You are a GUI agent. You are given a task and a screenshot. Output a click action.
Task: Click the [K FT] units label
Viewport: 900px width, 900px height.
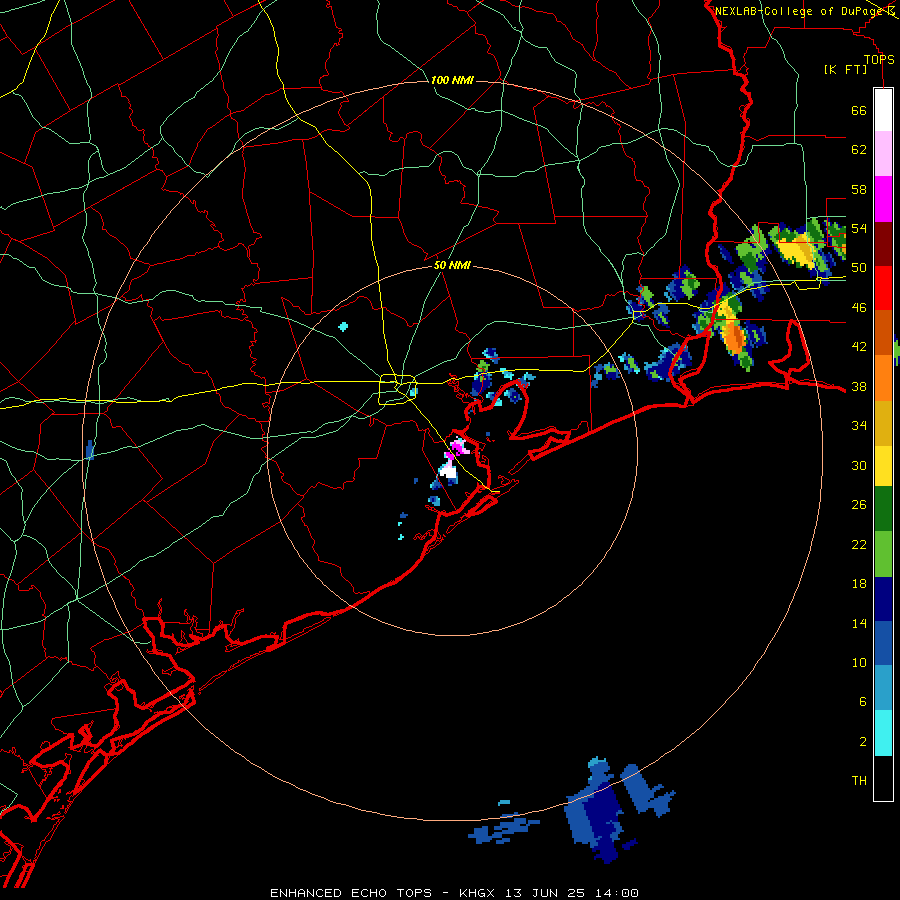[845, 70]
